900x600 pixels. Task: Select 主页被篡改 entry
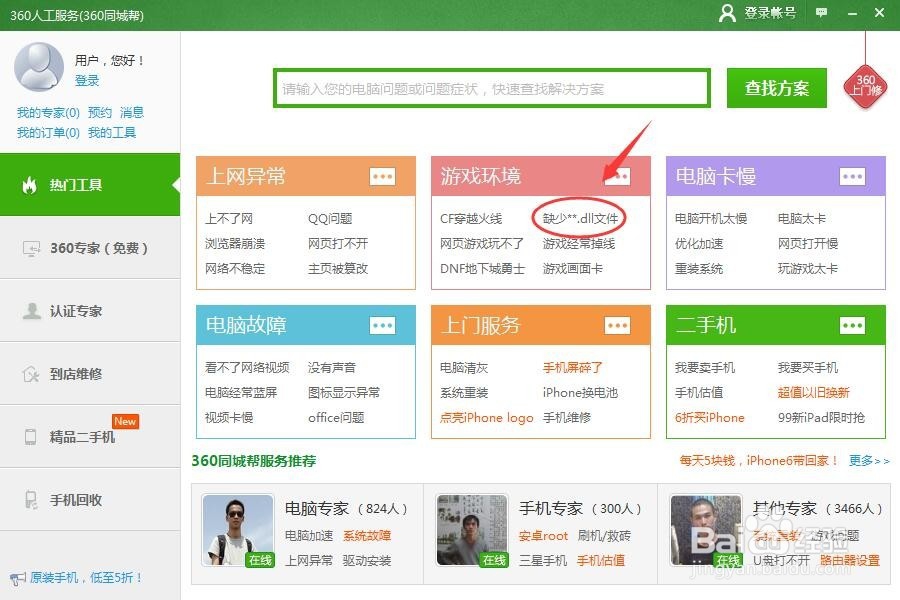coord(338,269)
